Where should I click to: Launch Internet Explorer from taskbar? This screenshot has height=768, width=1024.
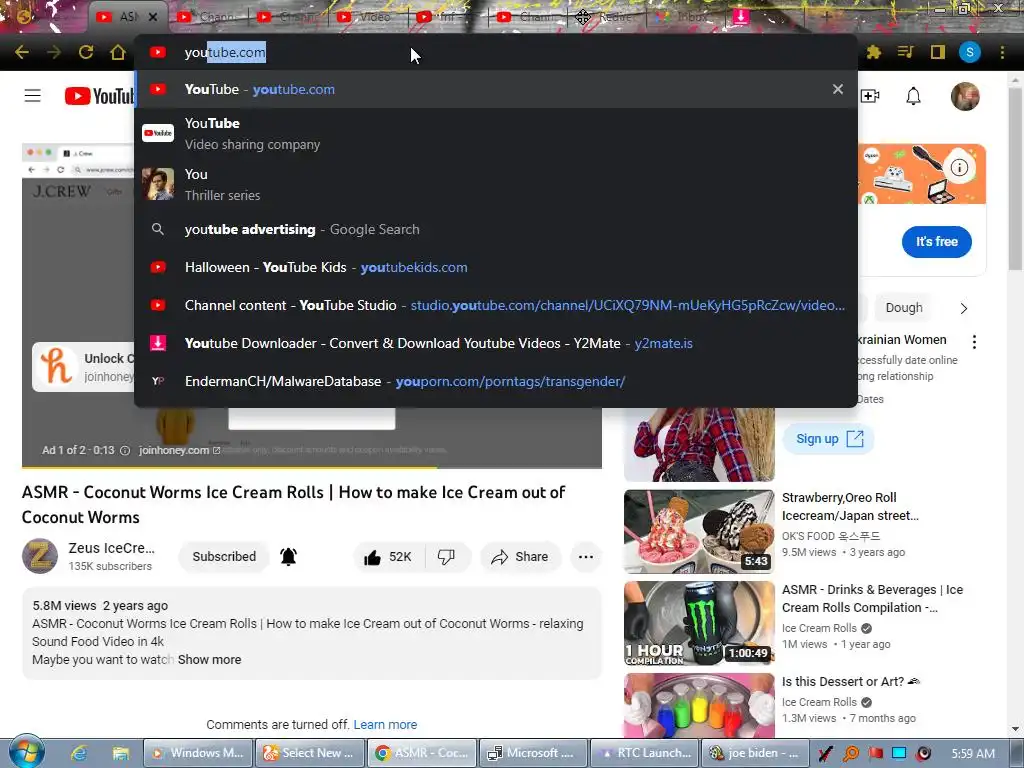point(79,753)
